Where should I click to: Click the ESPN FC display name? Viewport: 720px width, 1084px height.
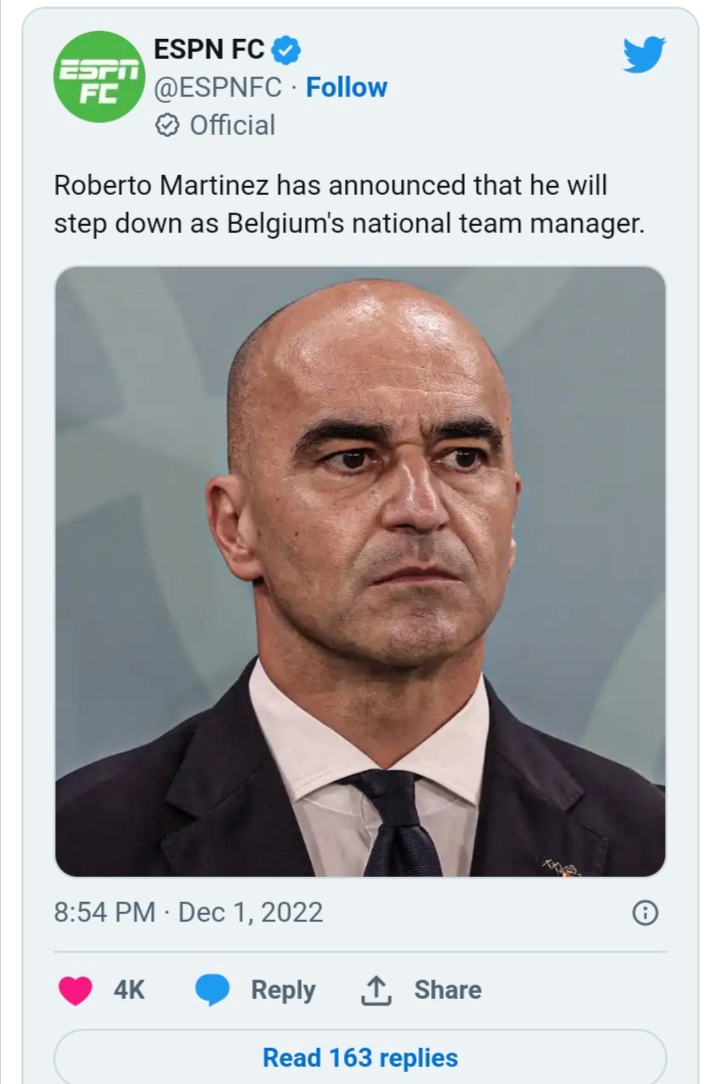[209, 49]
